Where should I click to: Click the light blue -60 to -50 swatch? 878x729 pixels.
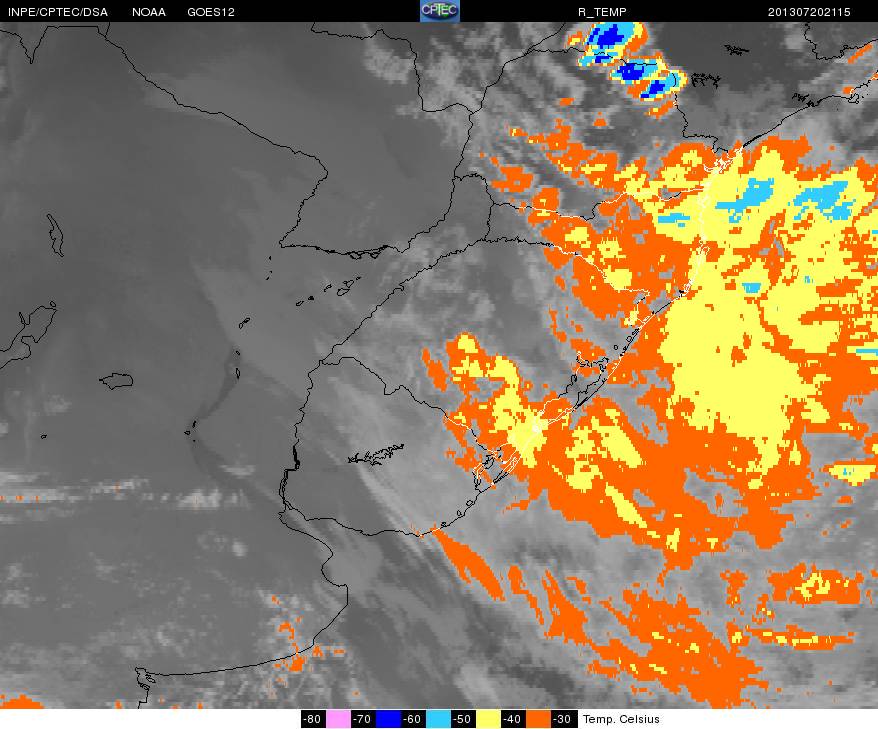(x=438, y=719)
